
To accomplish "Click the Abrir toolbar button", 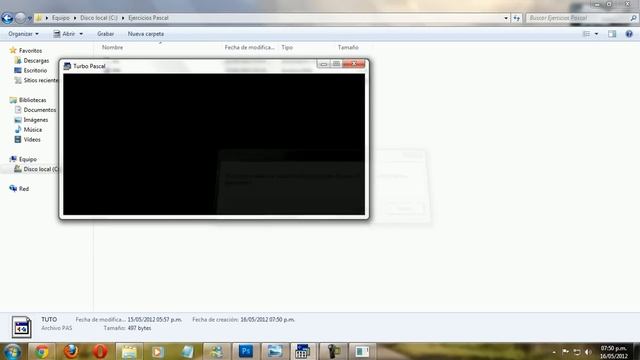I will (64, 34).
